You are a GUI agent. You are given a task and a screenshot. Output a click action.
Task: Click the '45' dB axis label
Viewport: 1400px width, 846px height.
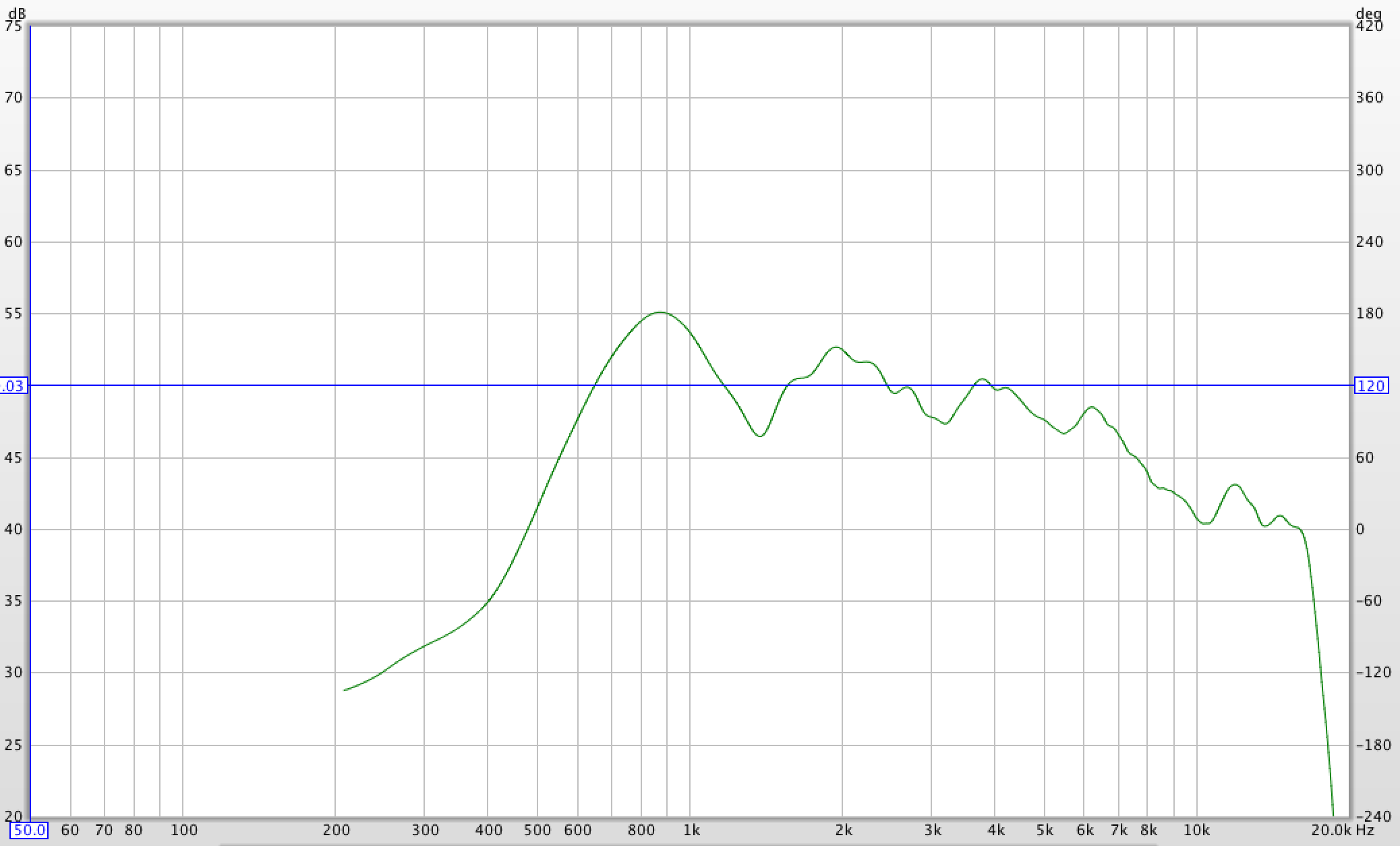point(13,458)
